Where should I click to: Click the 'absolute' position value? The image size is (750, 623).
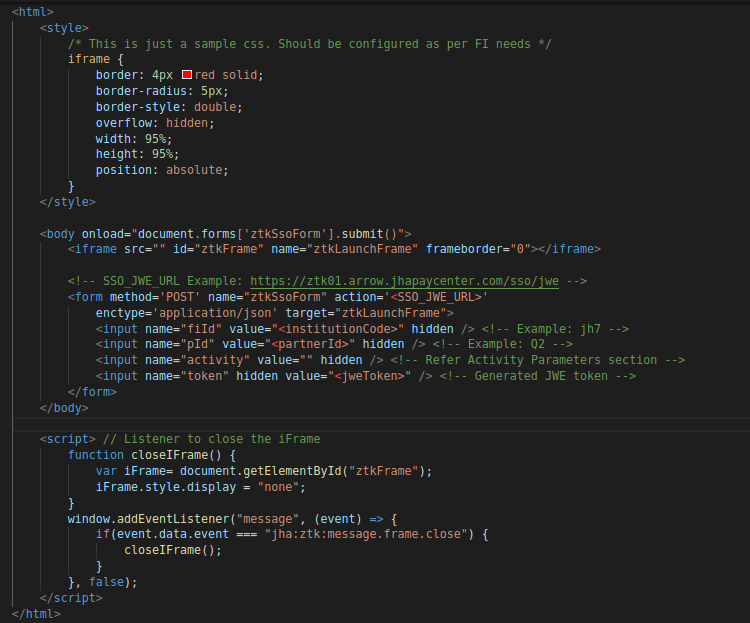tap(196, 170)
